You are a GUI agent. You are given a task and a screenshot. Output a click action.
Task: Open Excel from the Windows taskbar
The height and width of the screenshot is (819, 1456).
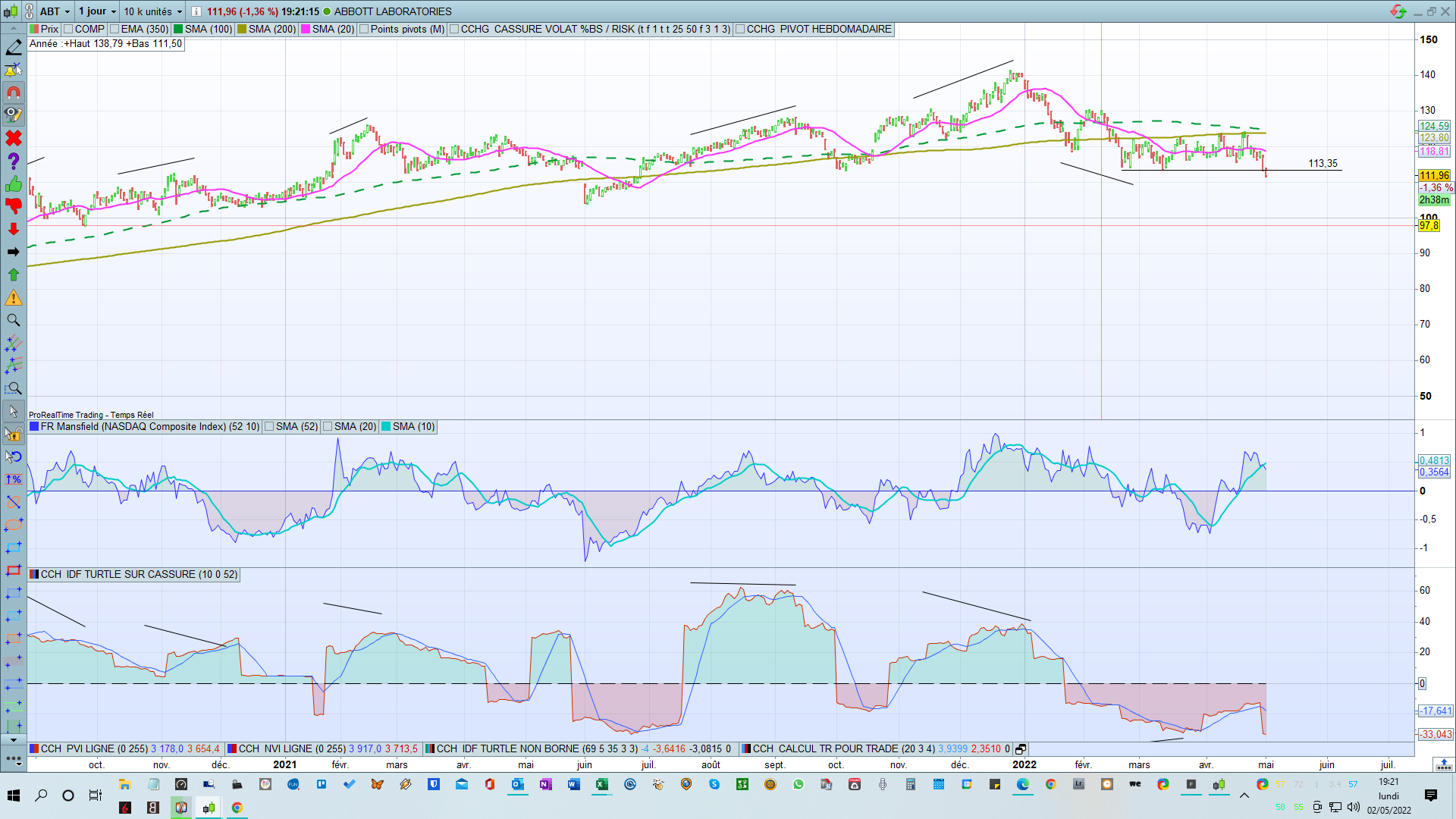601,784
